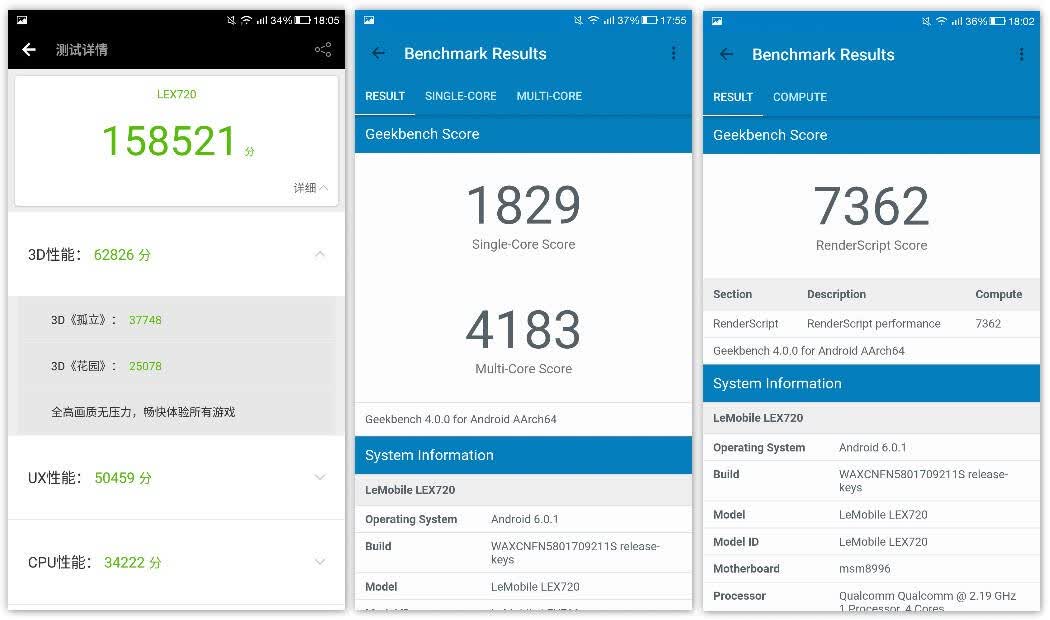Image resolution: width=1050 pixels, height=620 pixels.
Task: Switch to the MULTI-CORE tab
Action: click(x=549, y=96)
